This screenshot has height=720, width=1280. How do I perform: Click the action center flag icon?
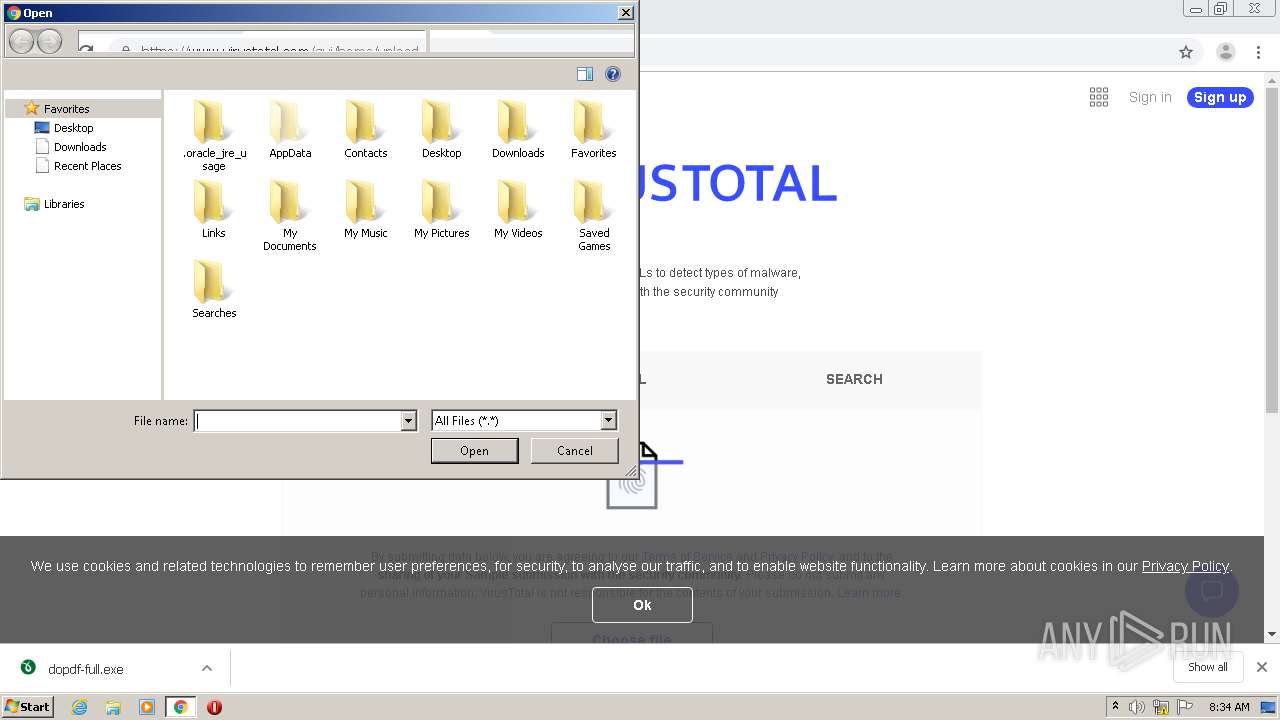1185,707
